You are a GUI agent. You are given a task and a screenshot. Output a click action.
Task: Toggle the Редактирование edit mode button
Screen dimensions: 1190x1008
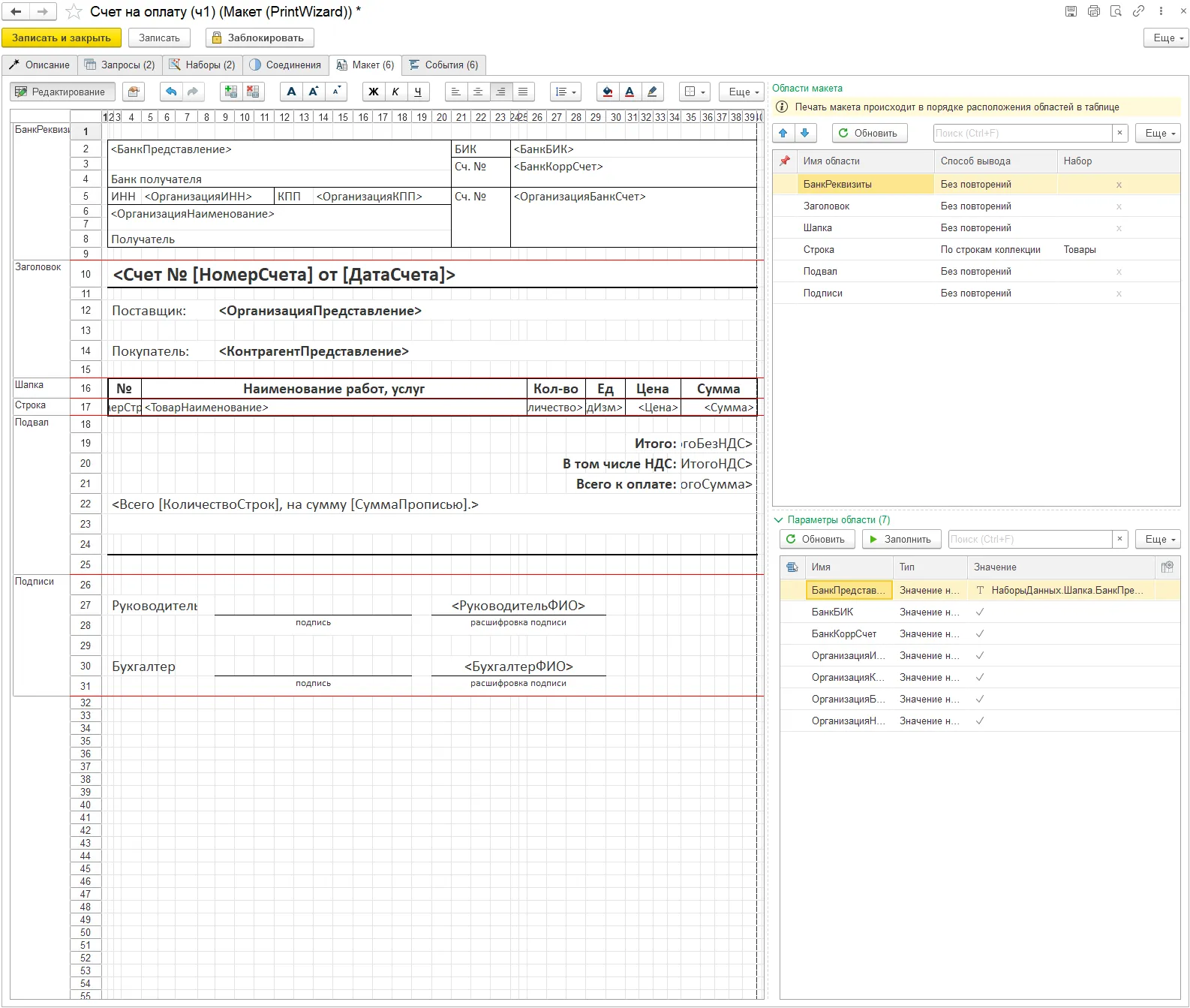(63, 92)
